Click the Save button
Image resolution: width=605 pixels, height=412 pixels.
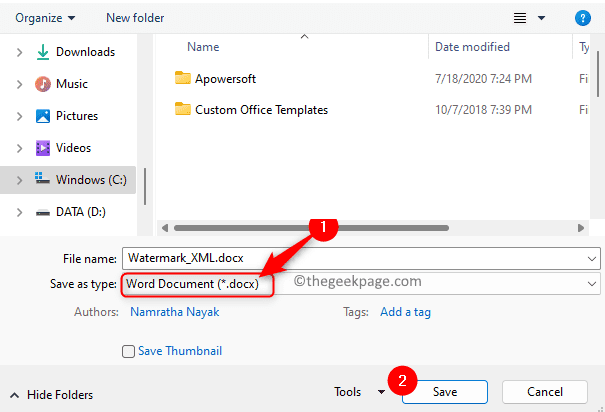(445, 392)
